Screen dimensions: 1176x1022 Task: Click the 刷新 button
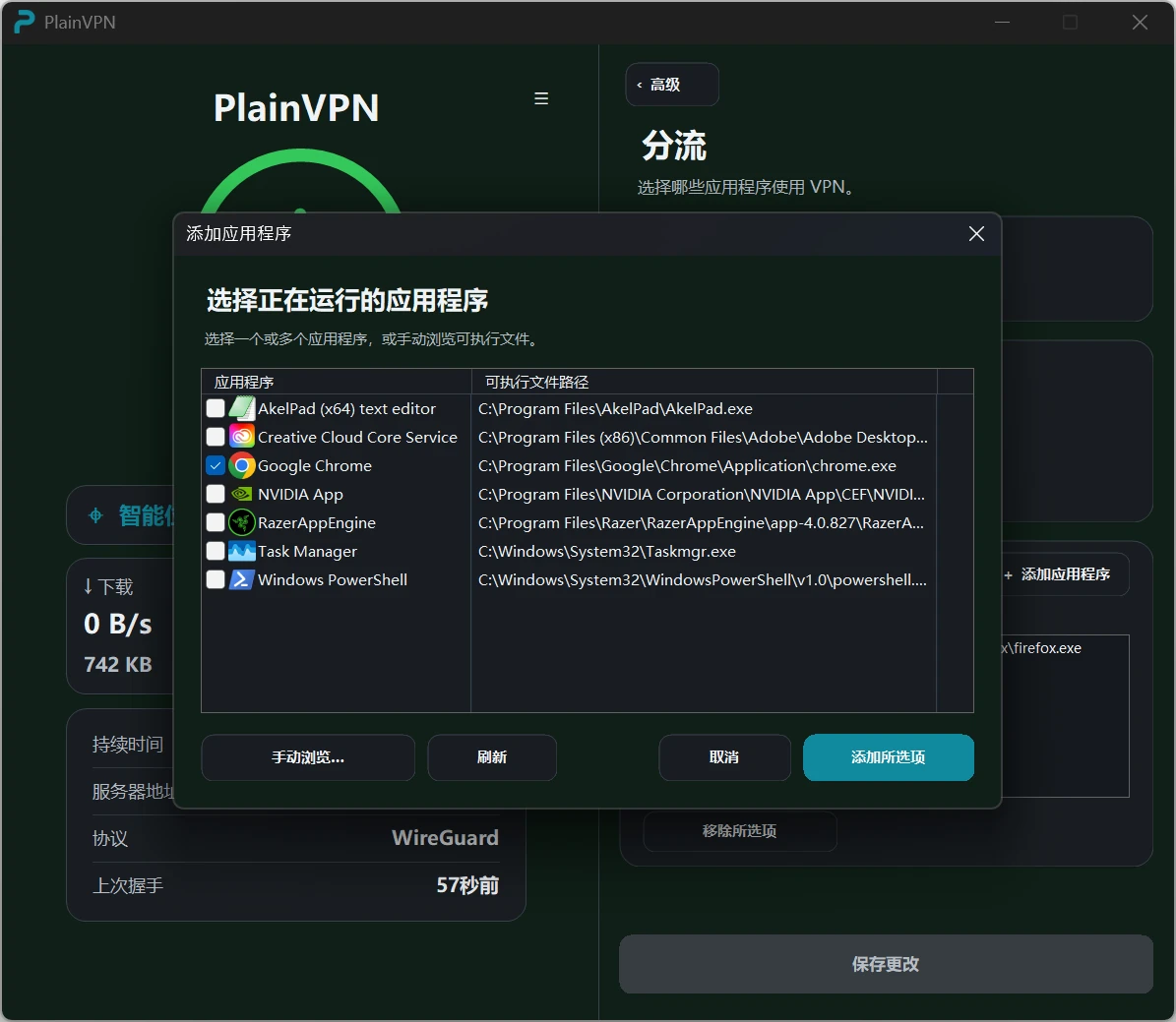(492, 757)
